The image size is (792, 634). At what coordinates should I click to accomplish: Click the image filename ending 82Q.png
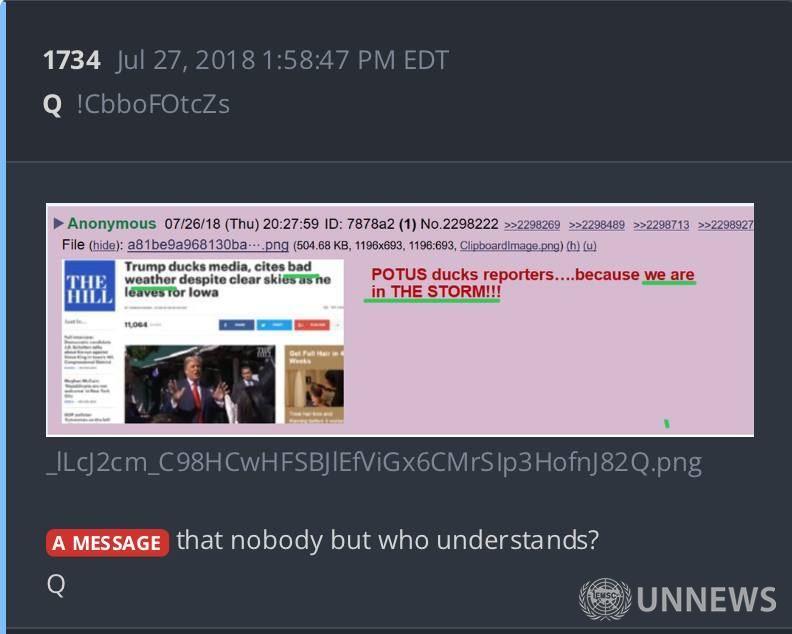click(x=374, y=462)
